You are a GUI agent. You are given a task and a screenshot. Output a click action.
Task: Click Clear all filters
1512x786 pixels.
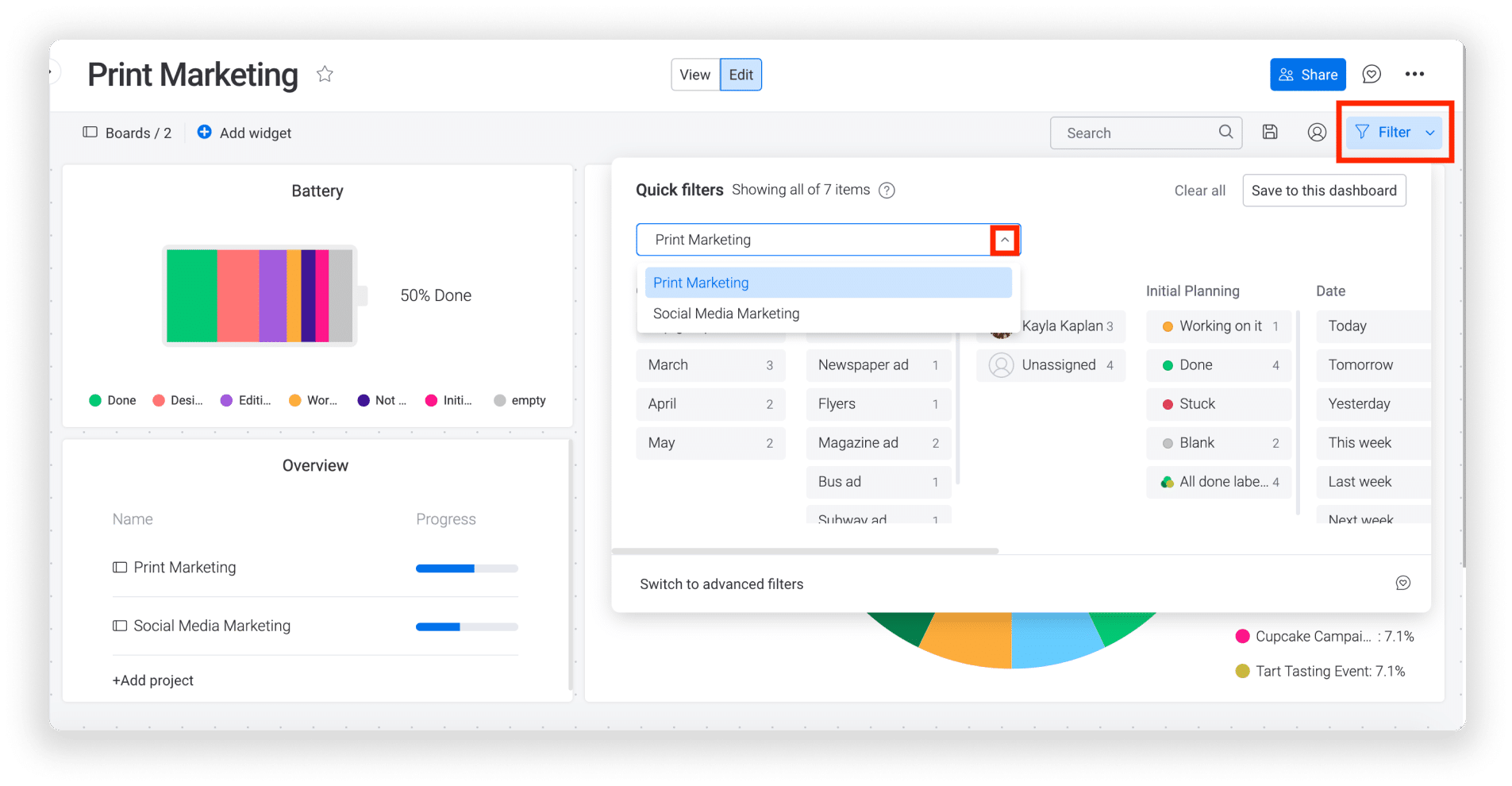coord(1199,191)
